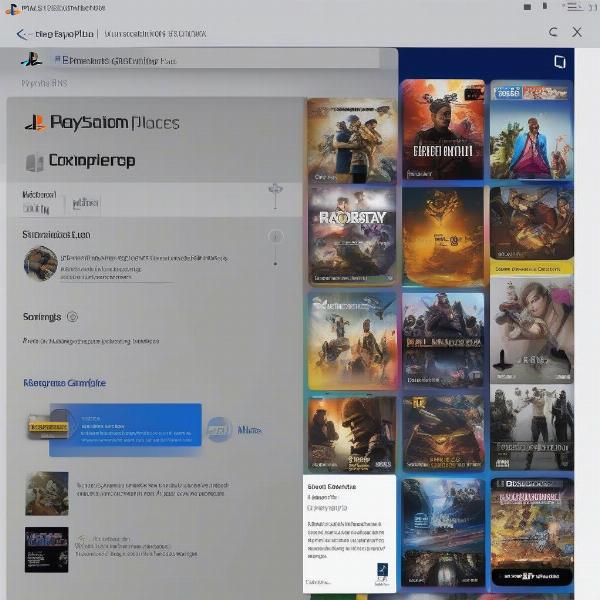
Task: Click the square icon in top-right title bar
Action: (x=527, y=7)
